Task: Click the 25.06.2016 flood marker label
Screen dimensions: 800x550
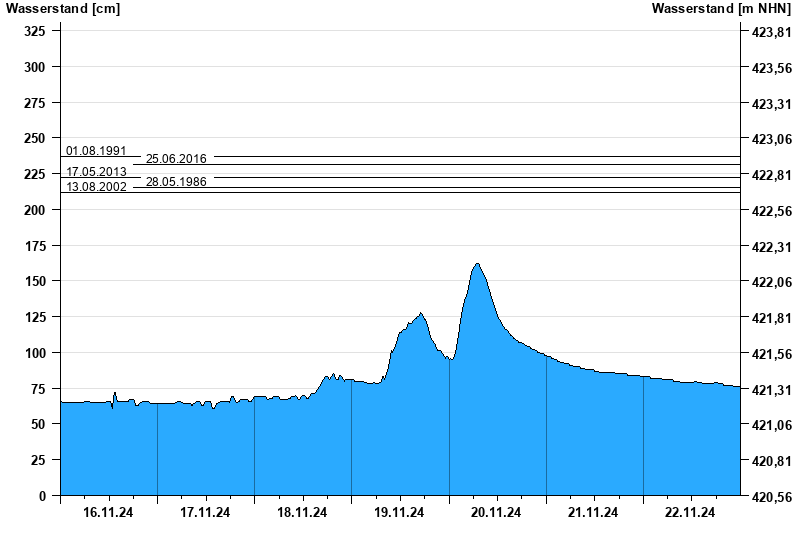Action: coord(176,159)
